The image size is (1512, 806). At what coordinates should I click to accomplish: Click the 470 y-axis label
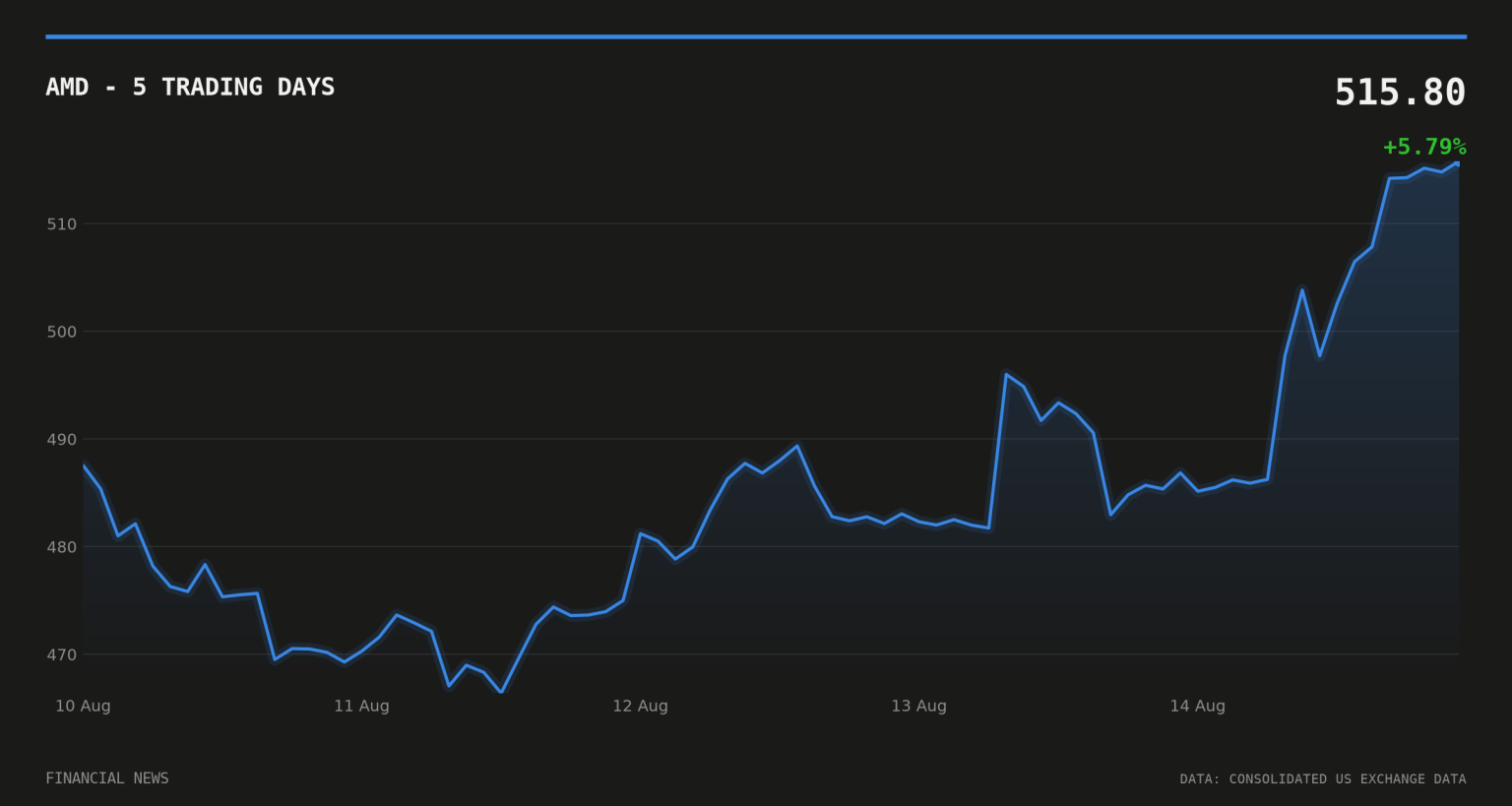coord(61,654)
